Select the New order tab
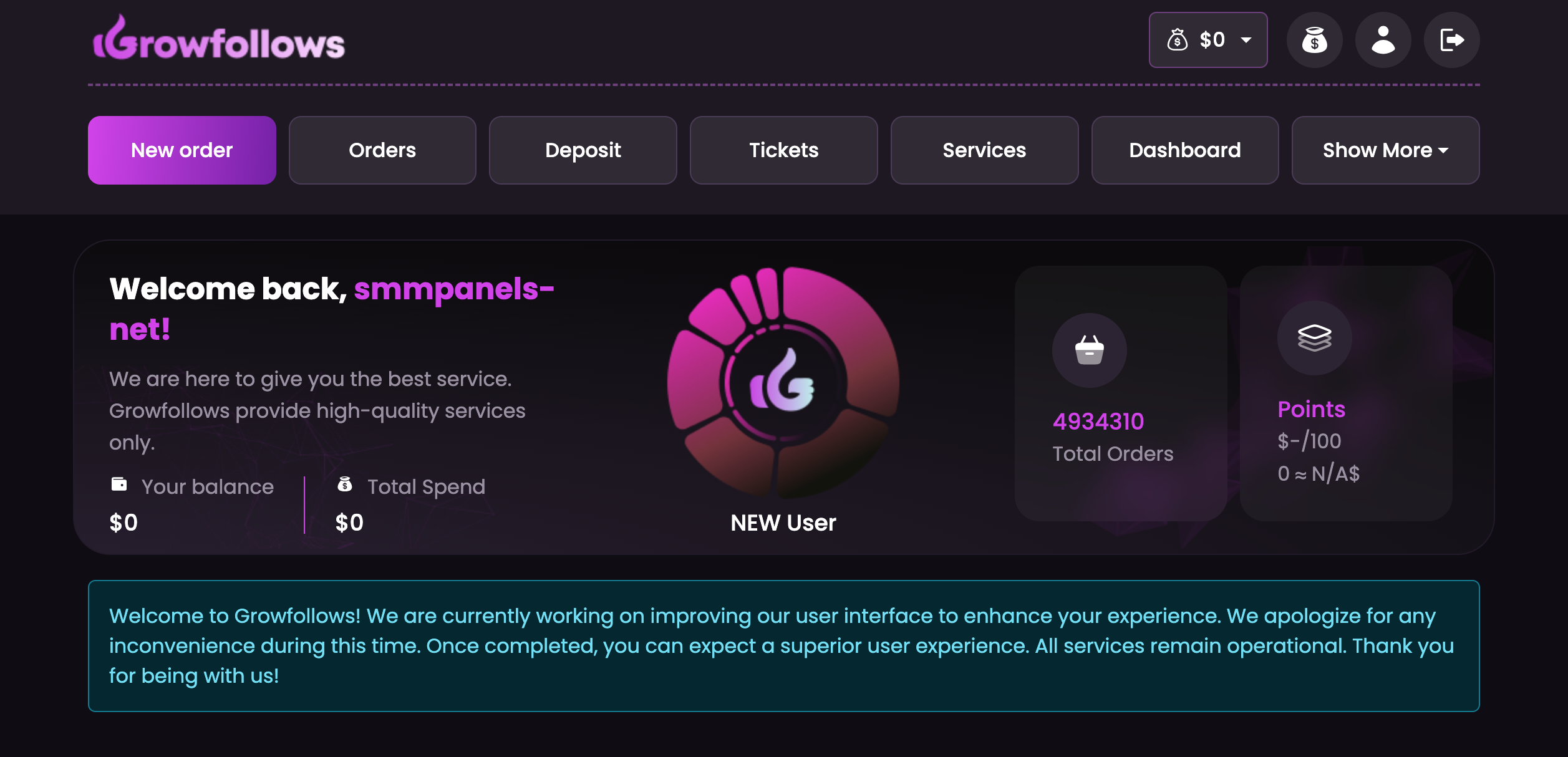Viewport: 1568px width, 757px height. tap(181, 150)
